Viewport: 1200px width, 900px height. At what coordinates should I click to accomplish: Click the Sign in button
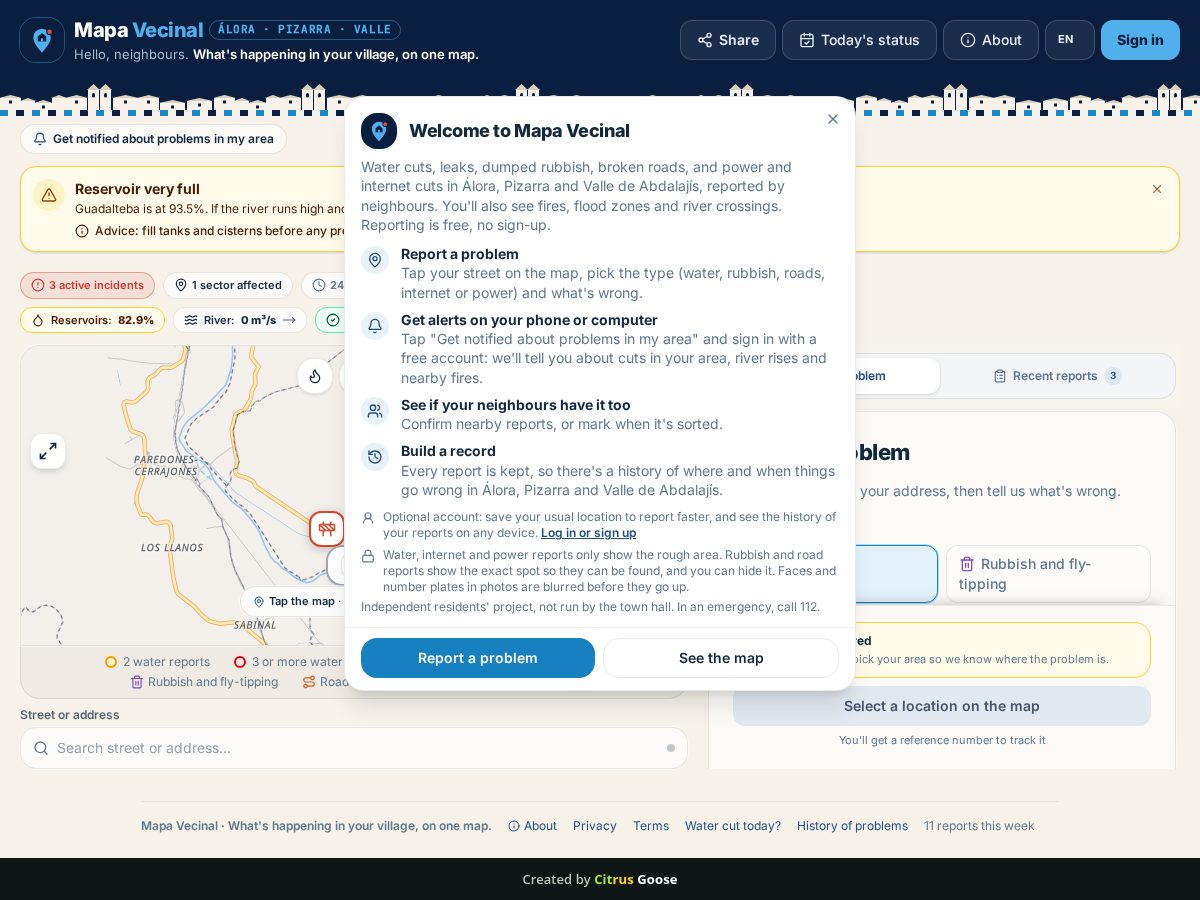[1140, 40]
